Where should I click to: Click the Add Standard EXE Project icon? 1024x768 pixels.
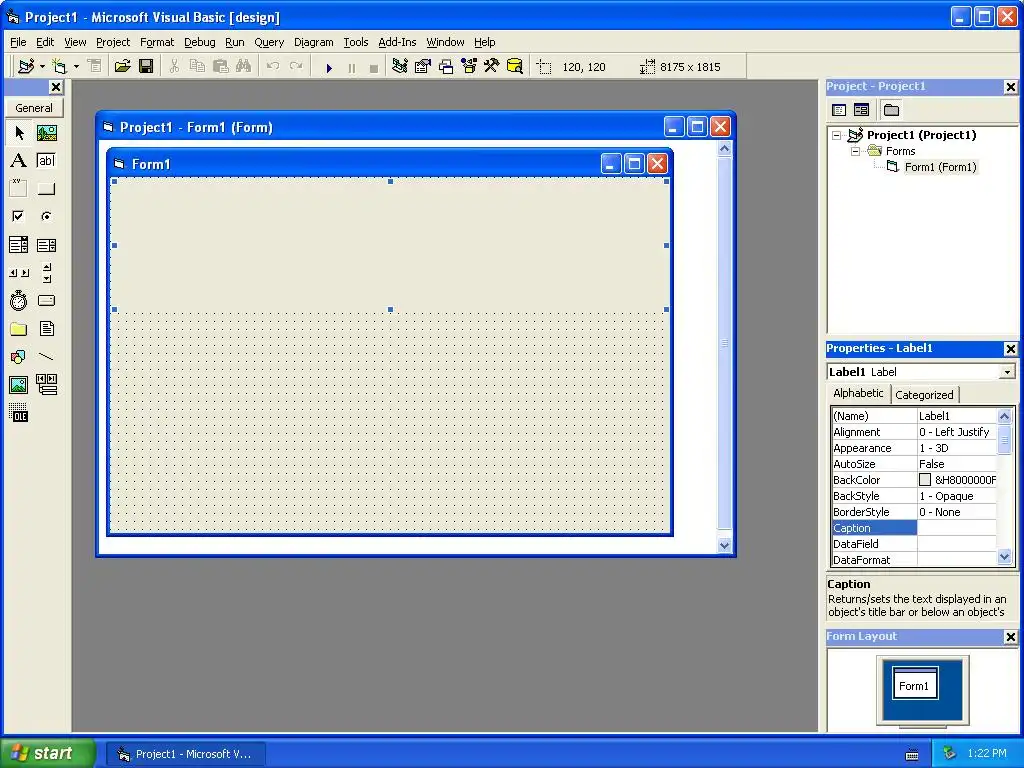pyautogui.click(x=26, y=67)
